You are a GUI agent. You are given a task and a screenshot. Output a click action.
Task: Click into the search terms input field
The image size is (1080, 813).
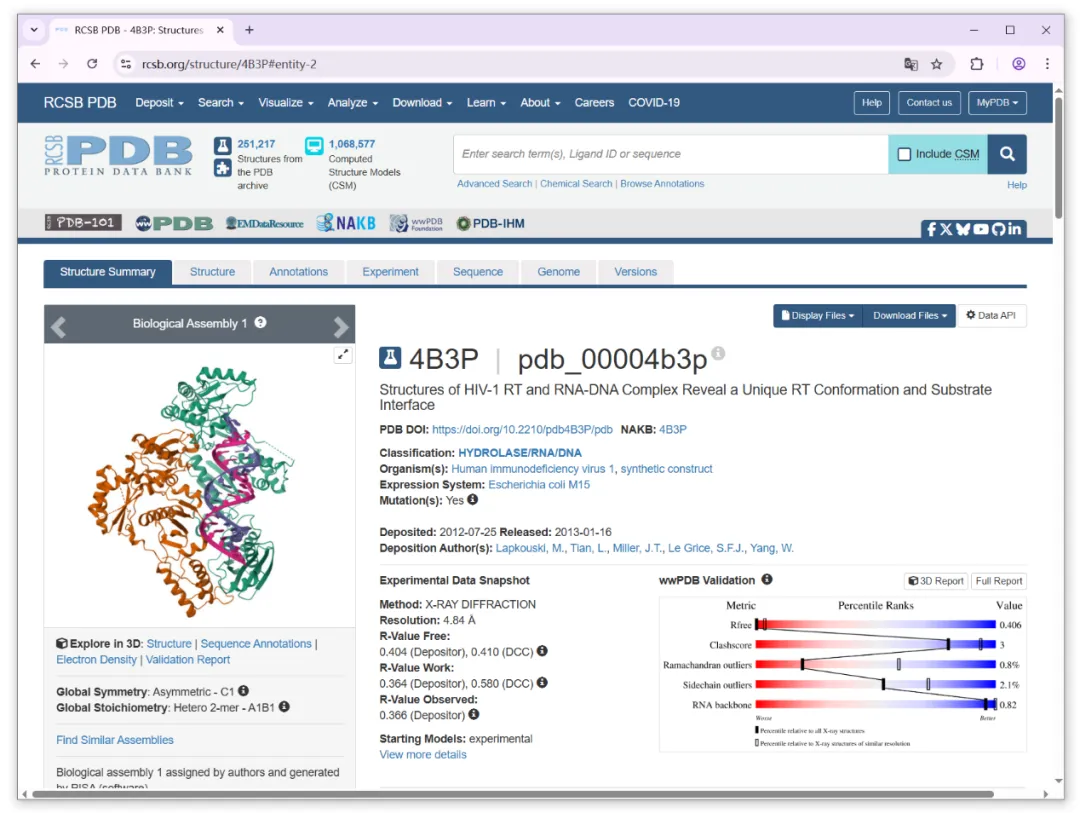670,154
